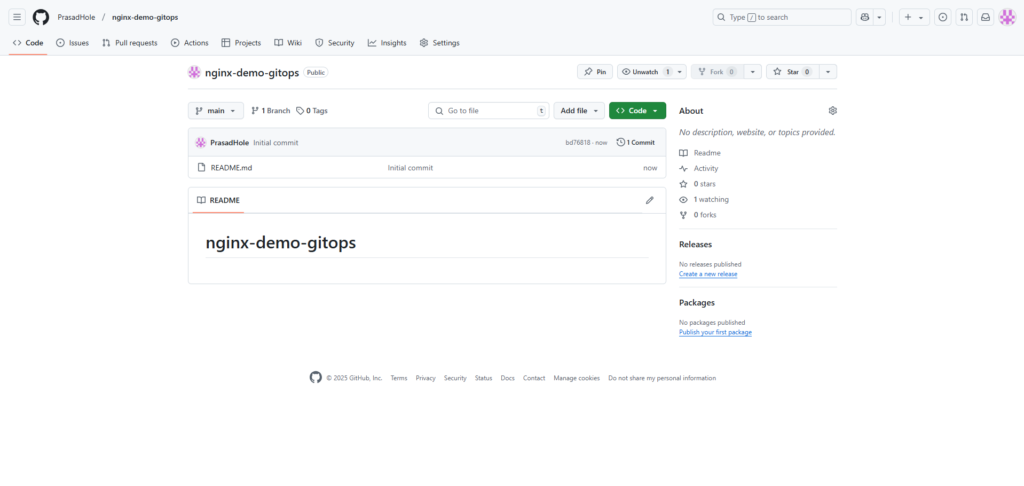Viewport: 1024px width, 486px height.
Task: Open the Packages heading link
Action: 697,303
